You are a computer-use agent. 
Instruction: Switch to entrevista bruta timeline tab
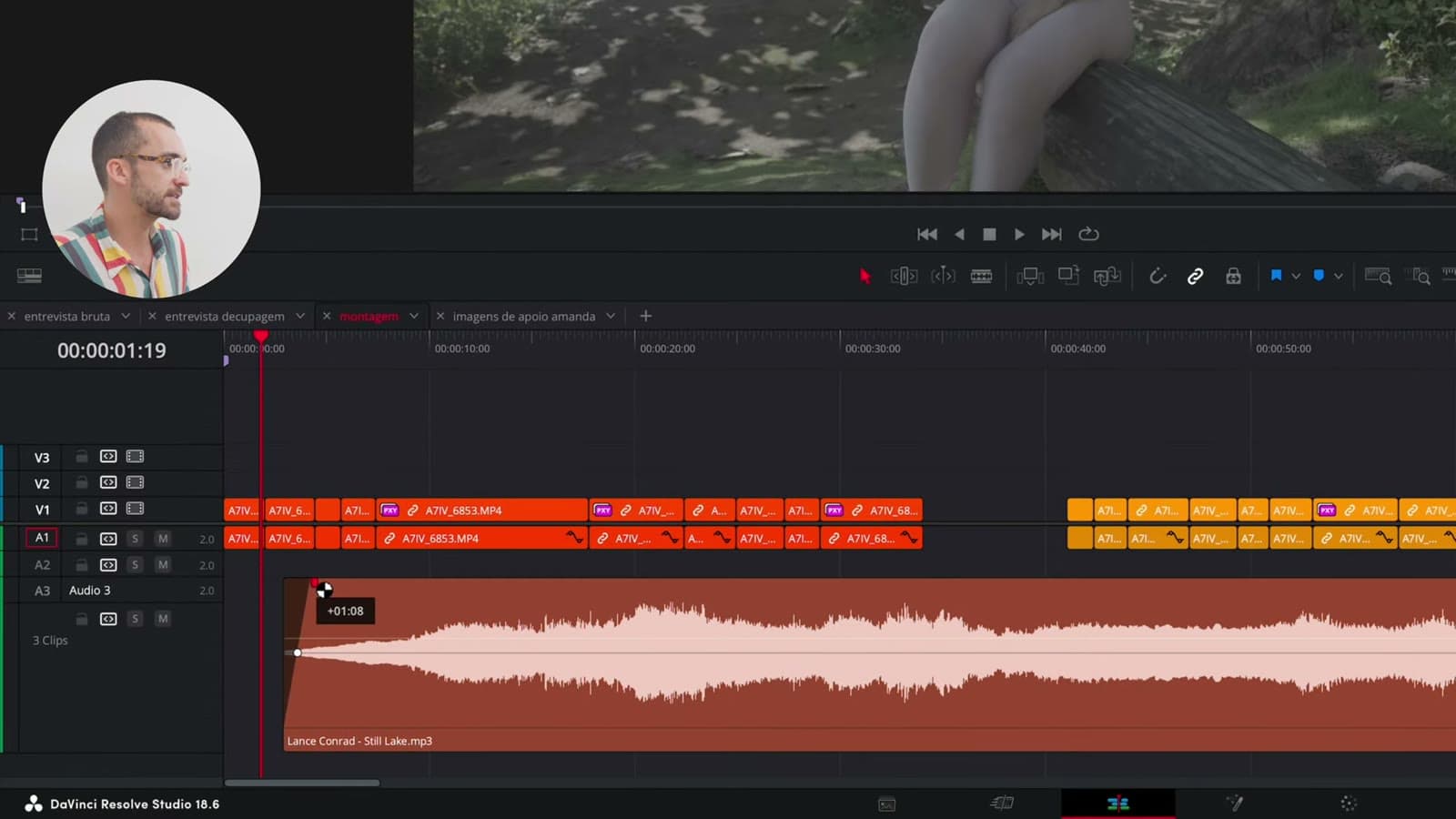coord(67,317)
